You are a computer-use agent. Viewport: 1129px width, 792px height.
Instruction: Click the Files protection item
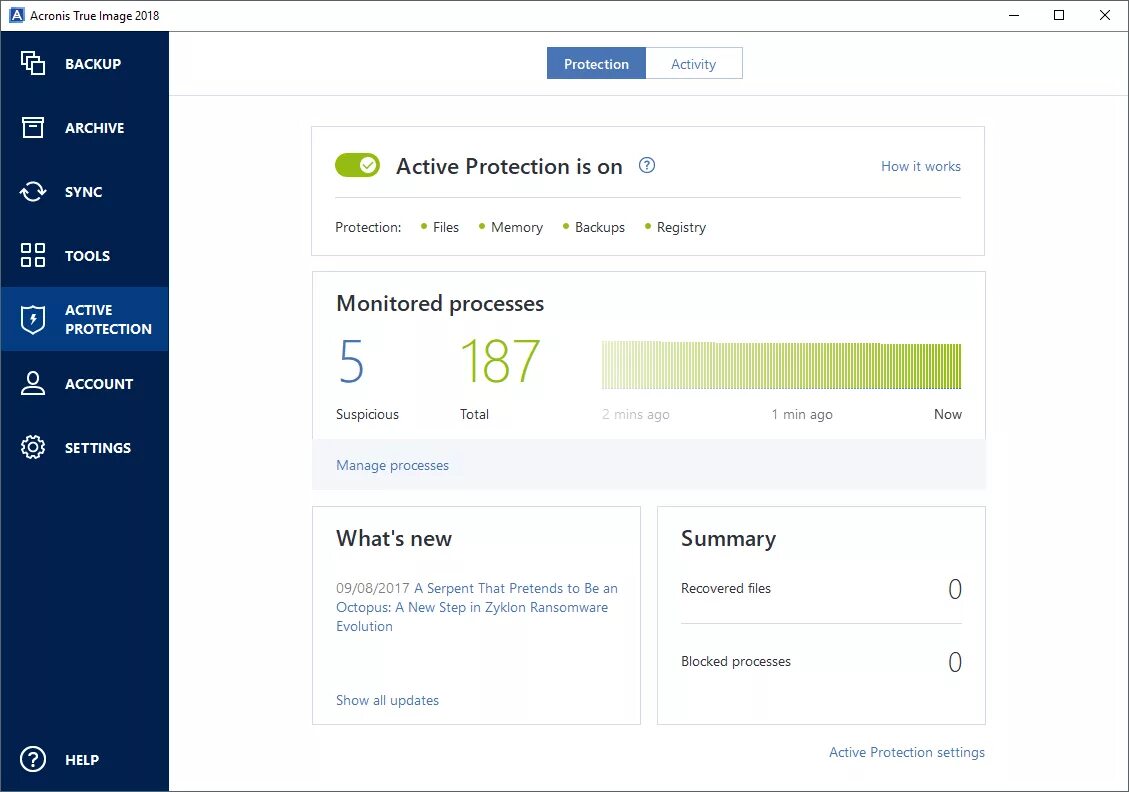[440, 227]
